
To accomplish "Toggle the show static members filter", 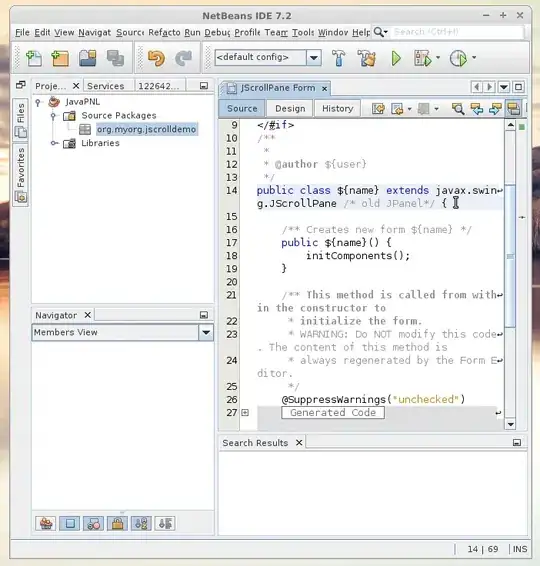I will [x=93, y=523].
